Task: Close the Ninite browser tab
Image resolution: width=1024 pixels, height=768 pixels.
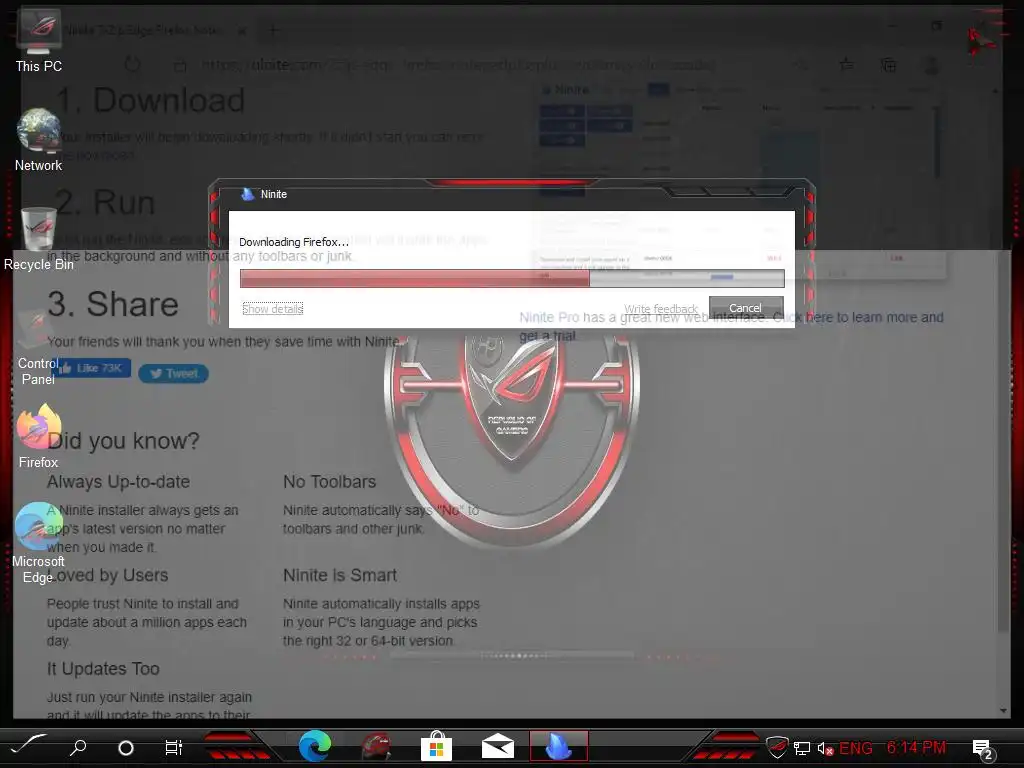Action: point(242,30)
